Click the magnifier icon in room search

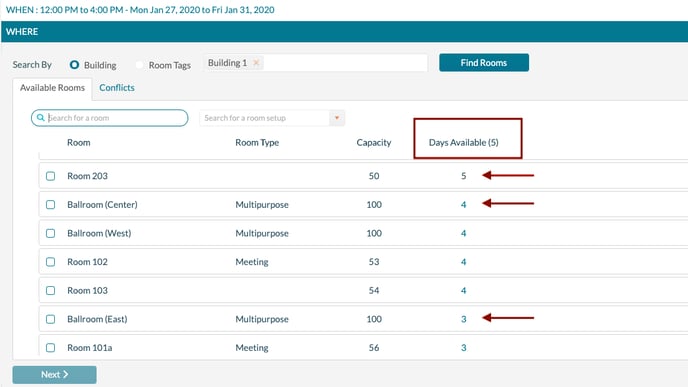40,118
